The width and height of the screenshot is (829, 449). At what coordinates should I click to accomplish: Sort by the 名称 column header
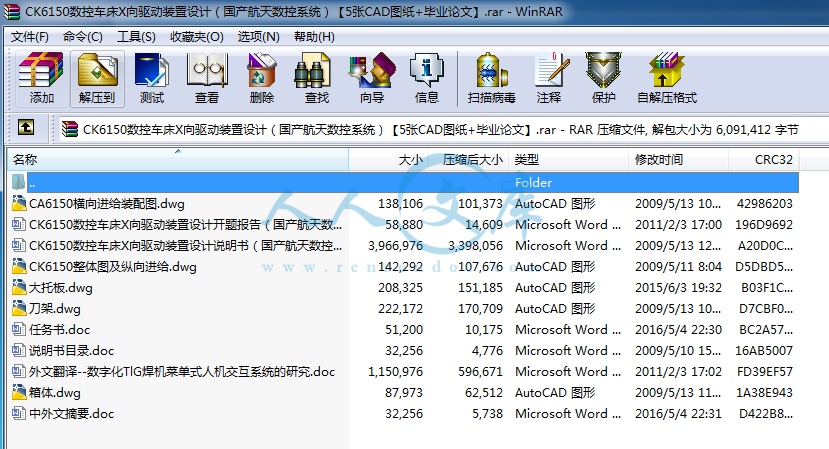pyautogui.click(x=178, y=159)
